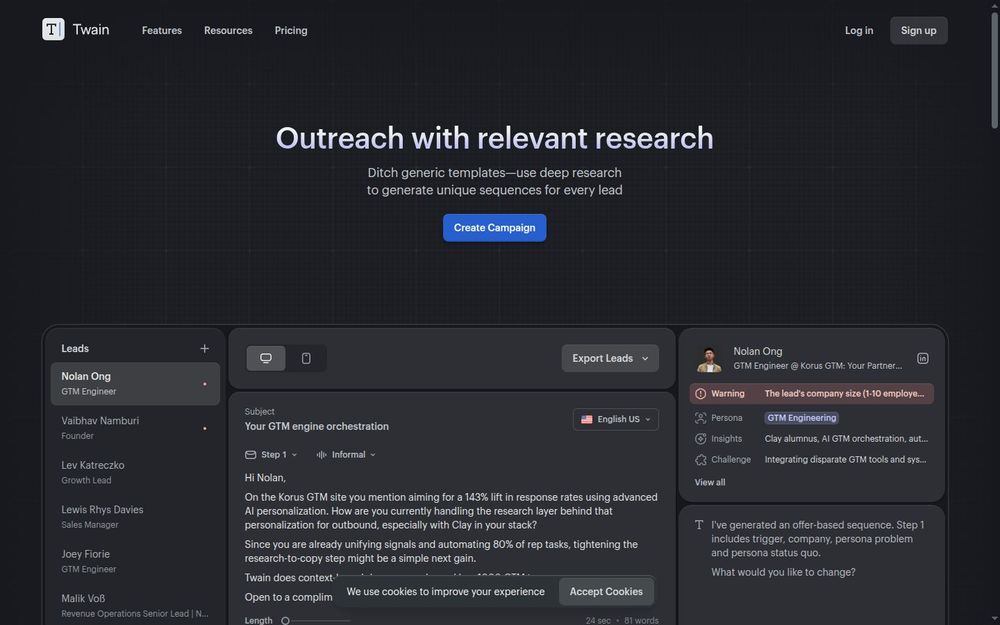Screen dimensions: 1000x625
Task: Add a new lead with plus icon
Action: (x=204, y=348)
